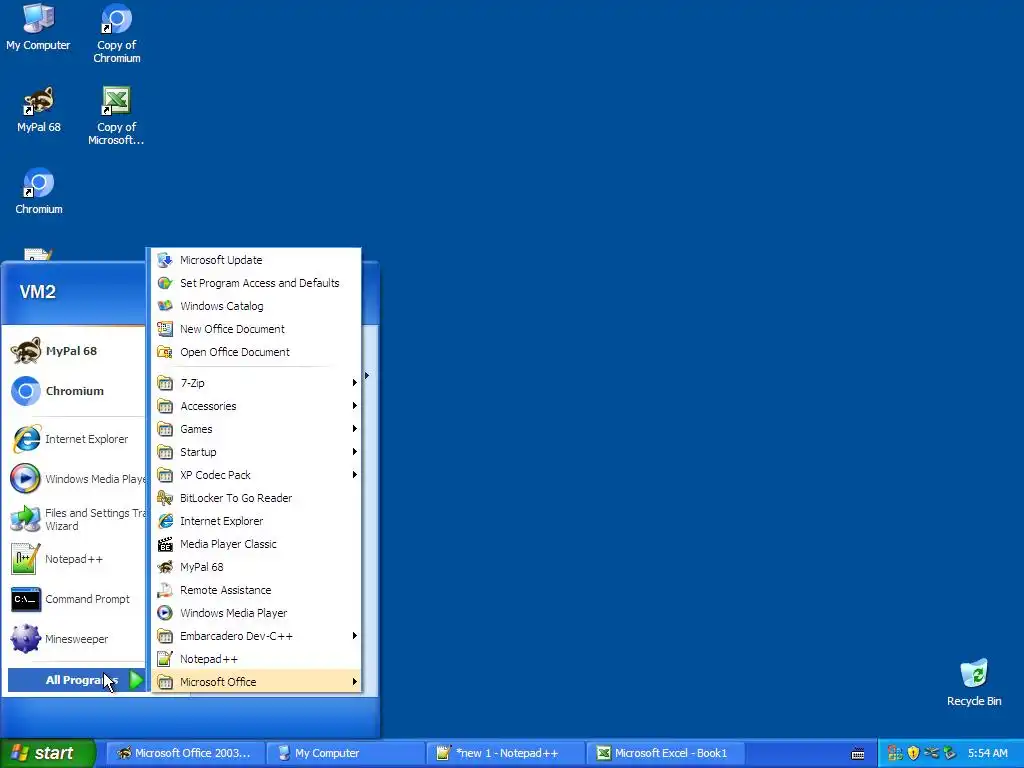
Task: Click the on-screen keyboard taskbar icon
Action: [x=858, y=754]
